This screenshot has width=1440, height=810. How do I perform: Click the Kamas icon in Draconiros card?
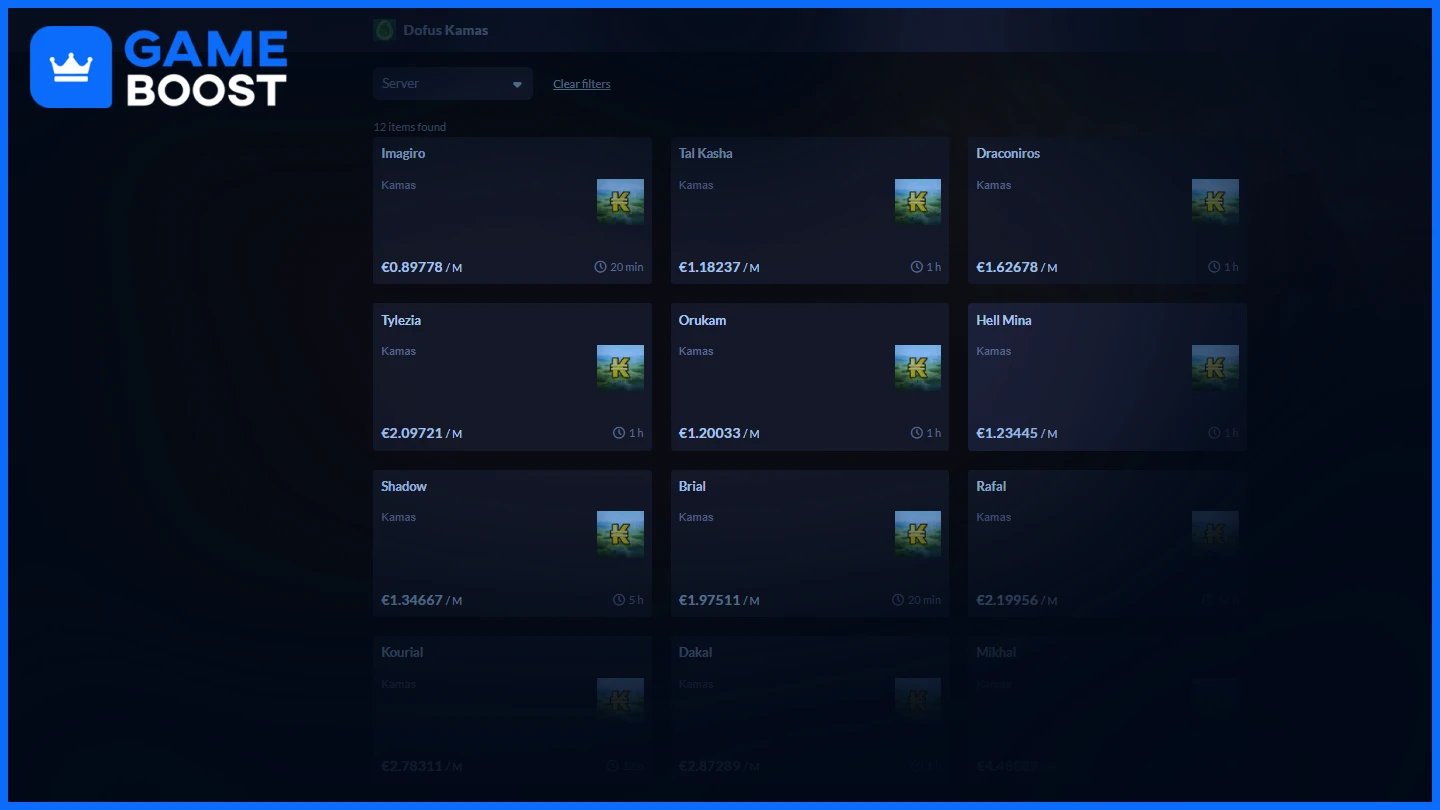coord(1215,202)
